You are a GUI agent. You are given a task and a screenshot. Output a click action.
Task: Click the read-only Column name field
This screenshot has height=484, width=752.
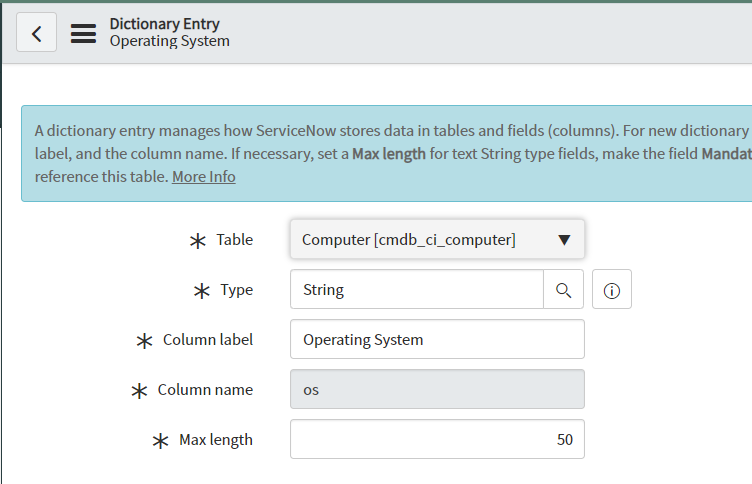(437, 390)
